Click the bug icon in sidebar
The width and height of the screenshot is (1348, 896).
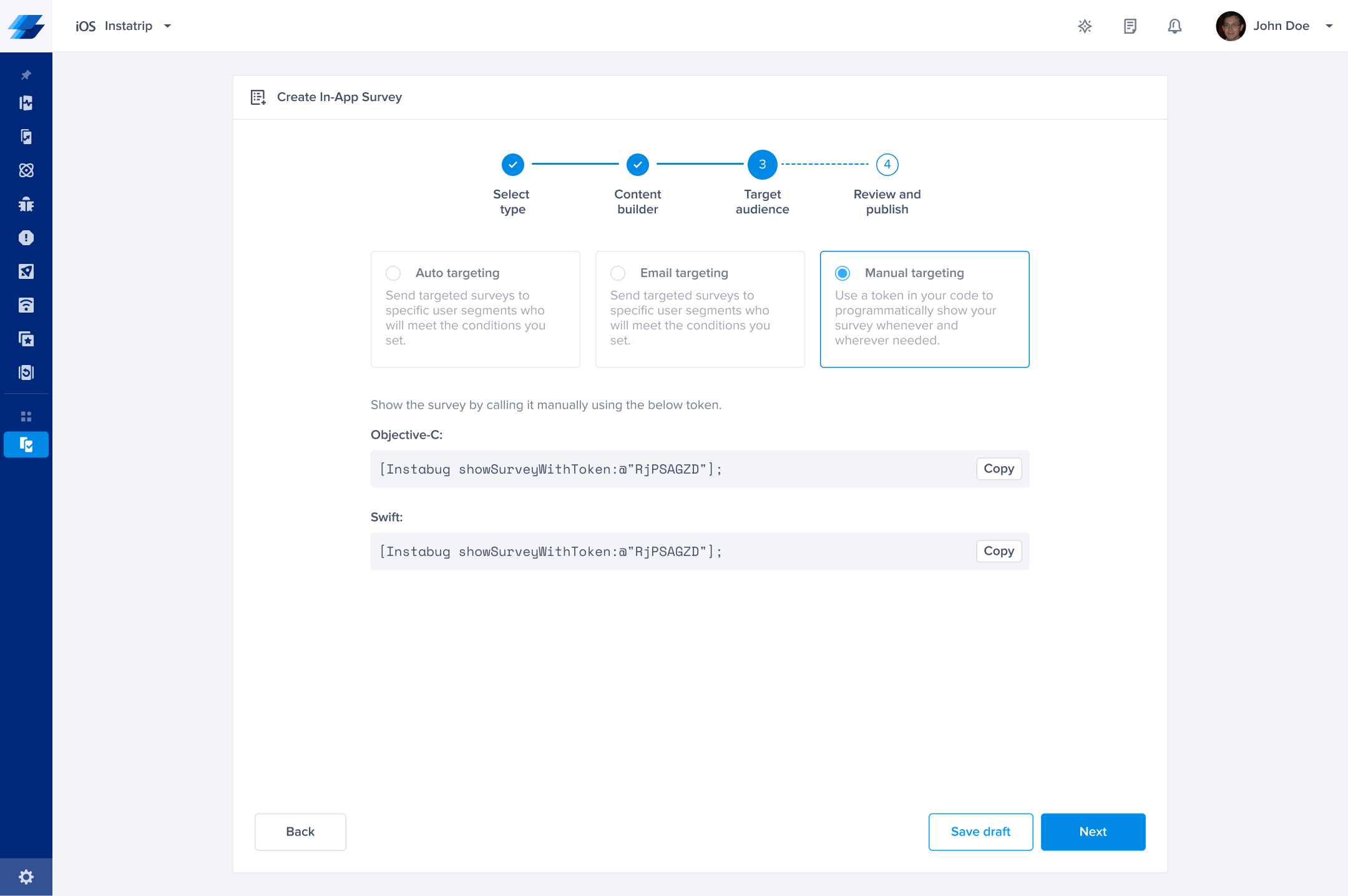tap(26, 204)
